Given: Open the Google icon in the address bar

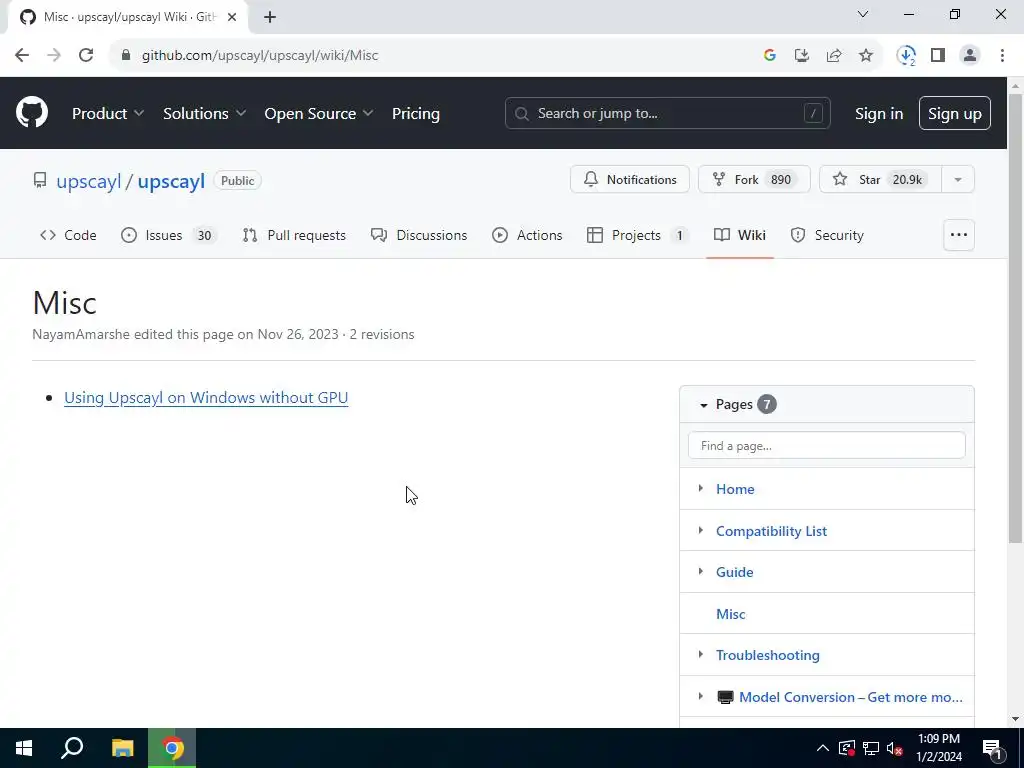Looking at the screenshot, I should (x=769, y=56).
